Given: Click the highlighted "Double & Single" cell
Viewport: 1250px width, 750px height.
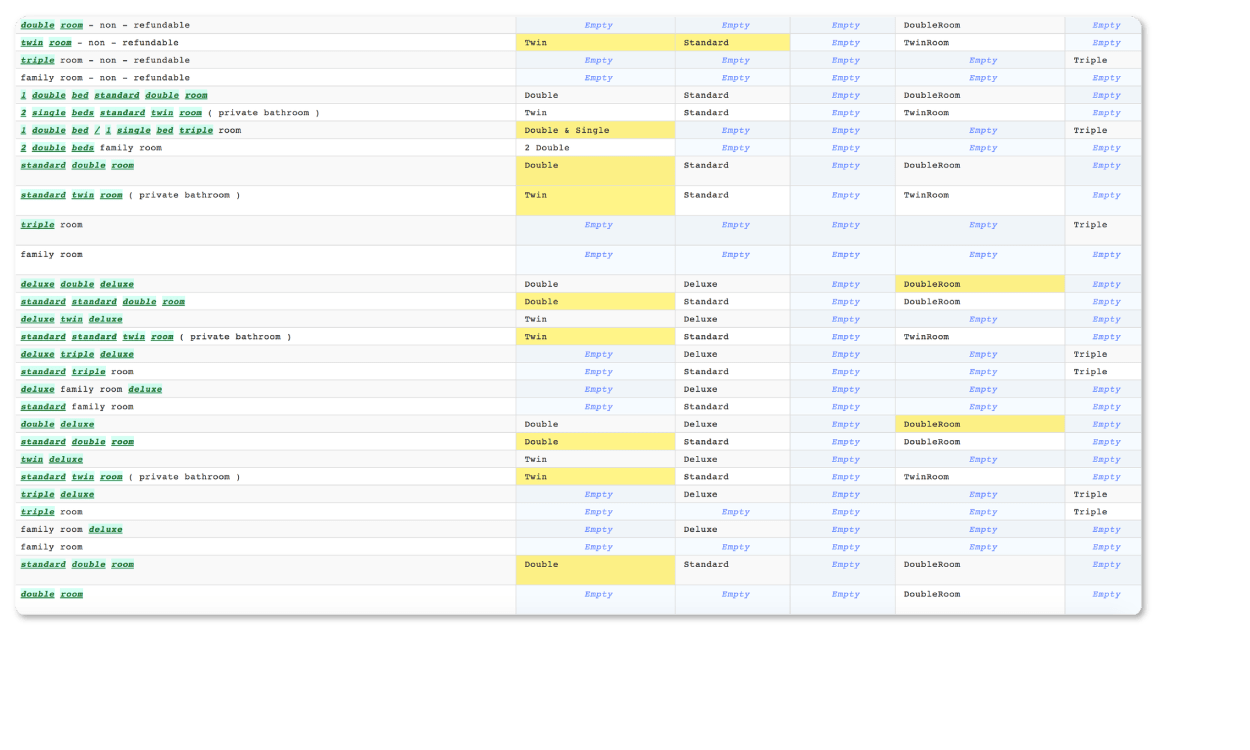Looking at the screenshot, I should pos(595,130).
